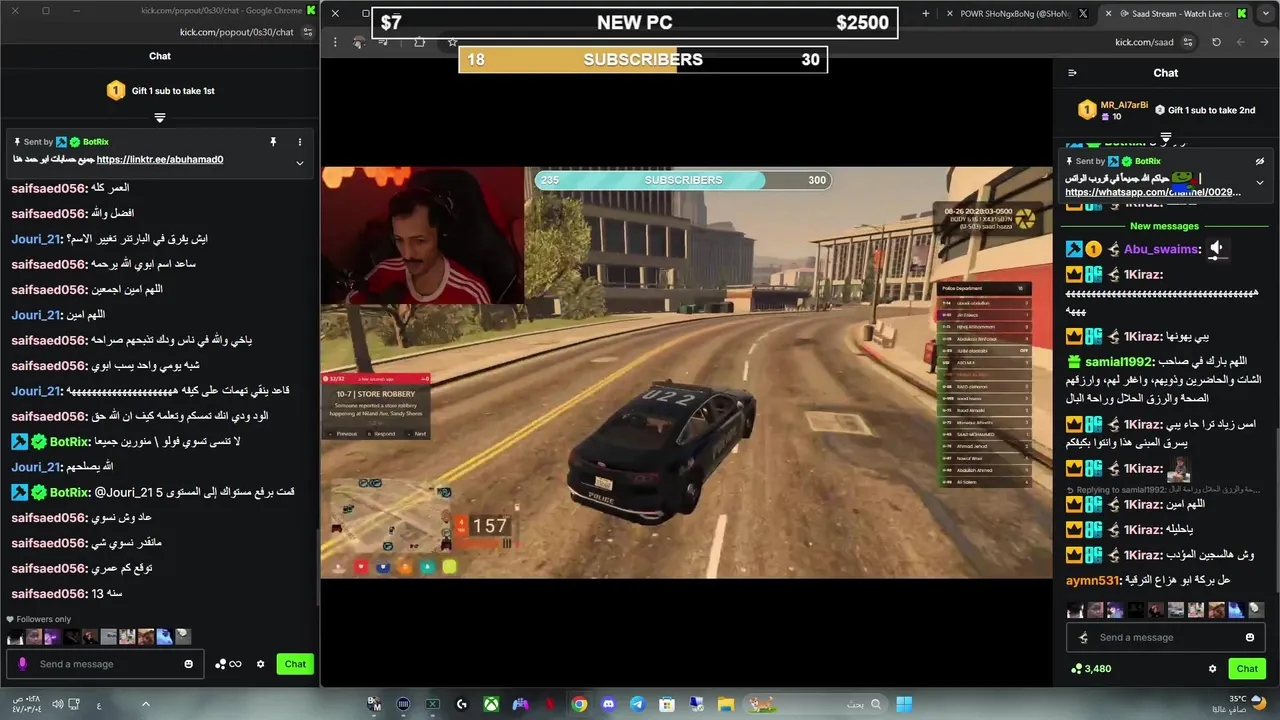The height and width of the screenshot is (720, 1280).
Task: Click Gift 1 sub to take 2nd
Action: (1211, 110)
